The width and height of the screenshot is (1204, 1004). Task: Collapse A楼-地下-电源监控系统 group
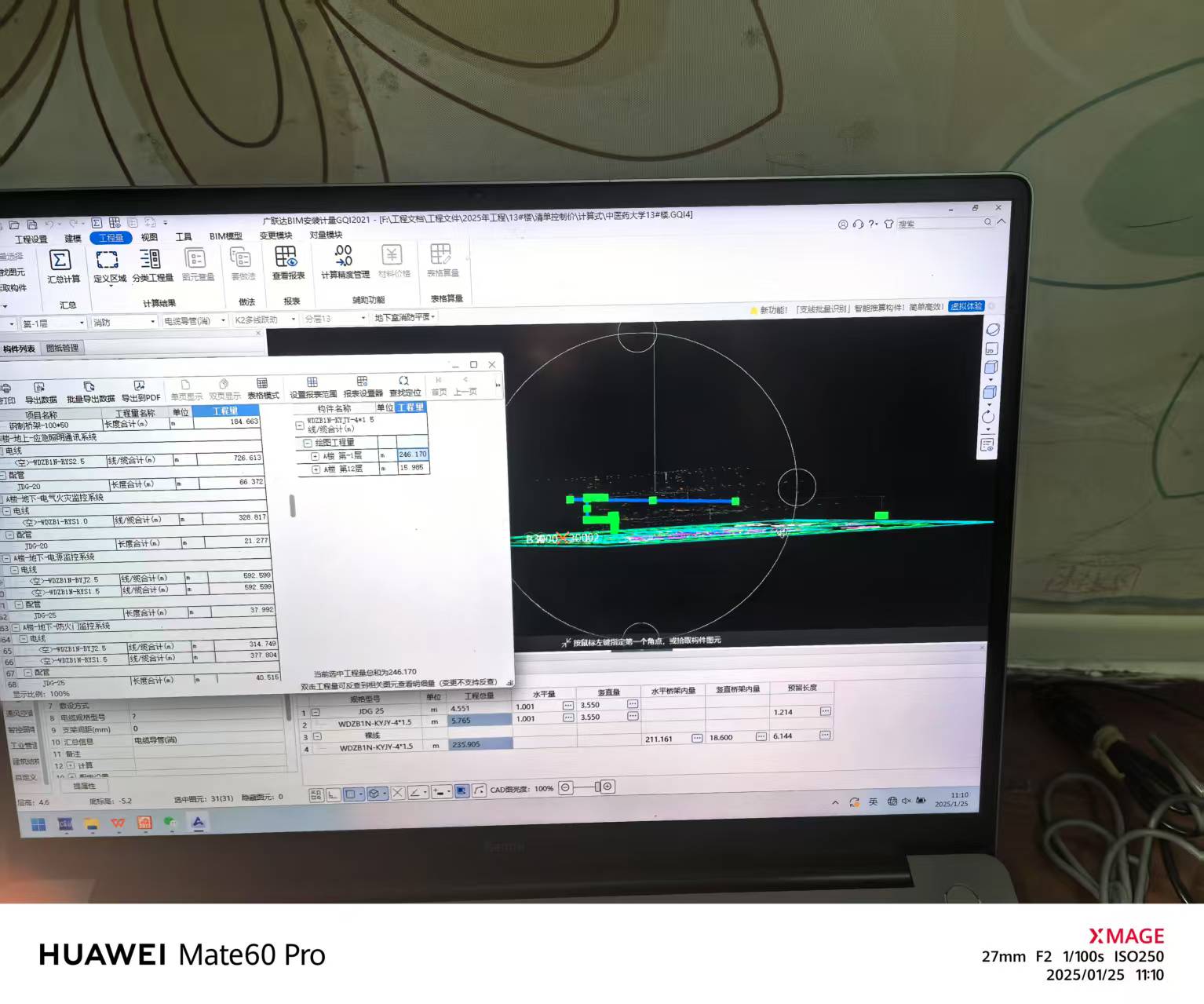(6, 559)
